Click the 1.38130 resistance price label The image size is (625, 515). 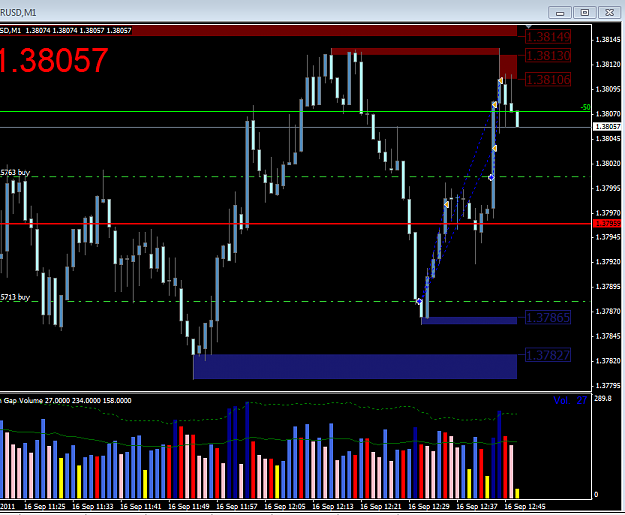(x=548, y=55)
